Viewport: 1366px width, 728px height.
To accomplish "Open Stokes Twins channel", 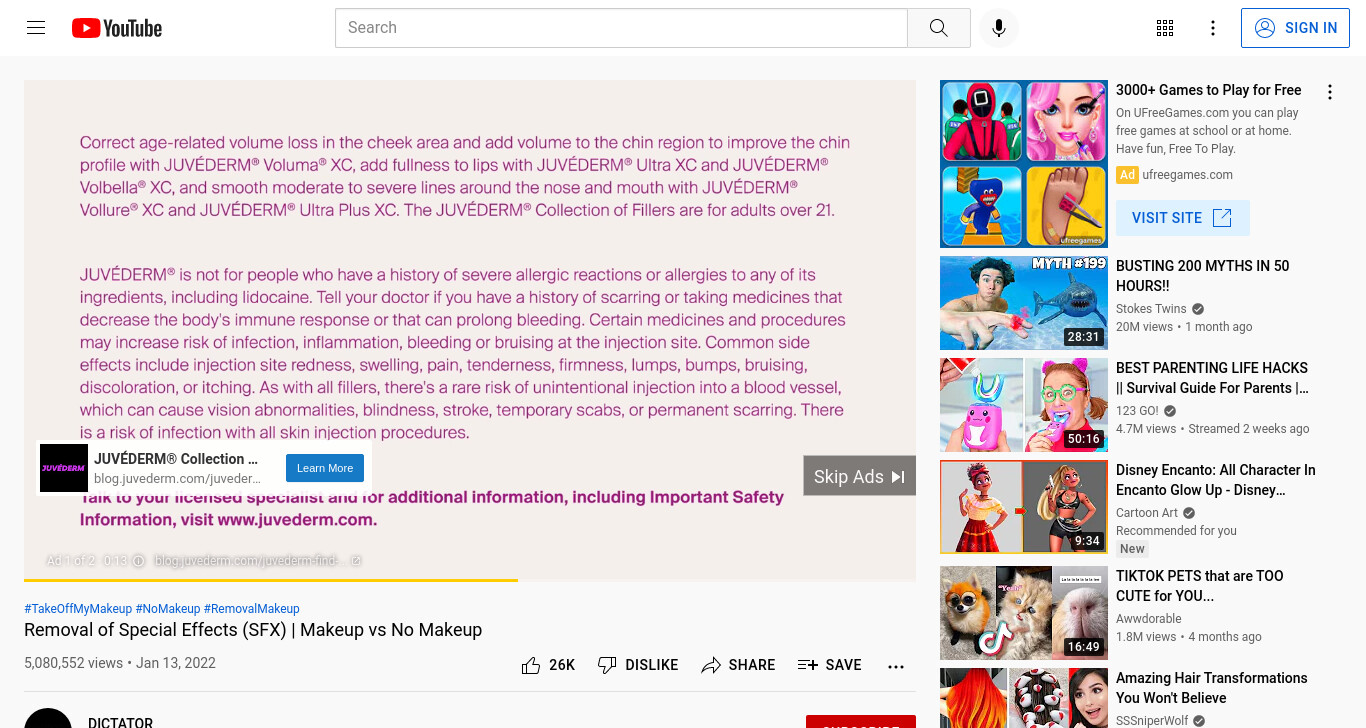I will pyautogui.click(x=1151, y=309).
